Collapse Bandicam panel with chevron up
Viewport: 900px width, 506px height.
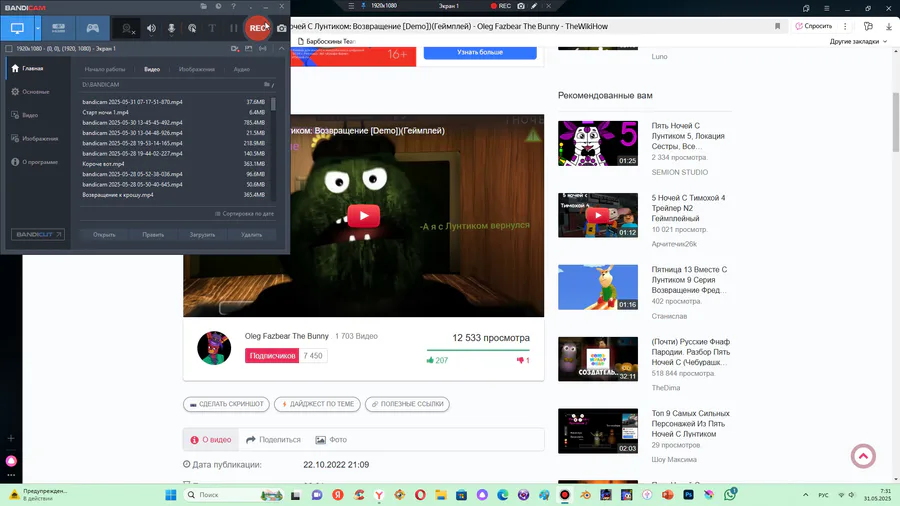[x=281, y=49]
